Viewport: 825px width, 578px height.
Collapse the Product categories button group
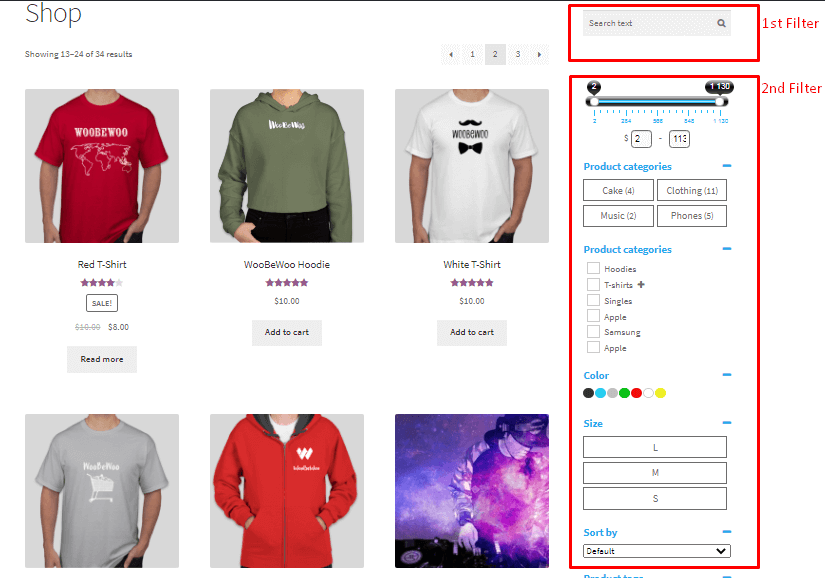(x=727, y=166)
